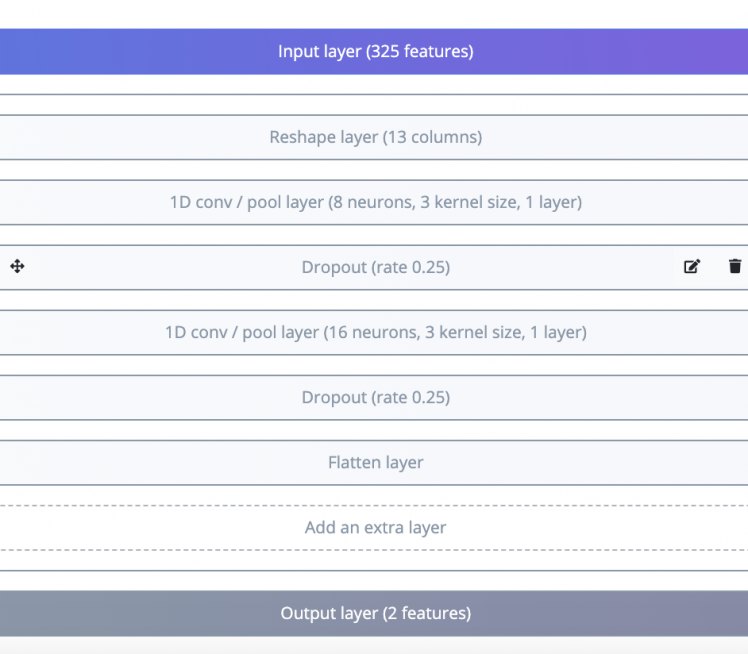Viewport: 748px width, 654px height.
Task: Pick the purple Input layer header
Action: (374, 51)
